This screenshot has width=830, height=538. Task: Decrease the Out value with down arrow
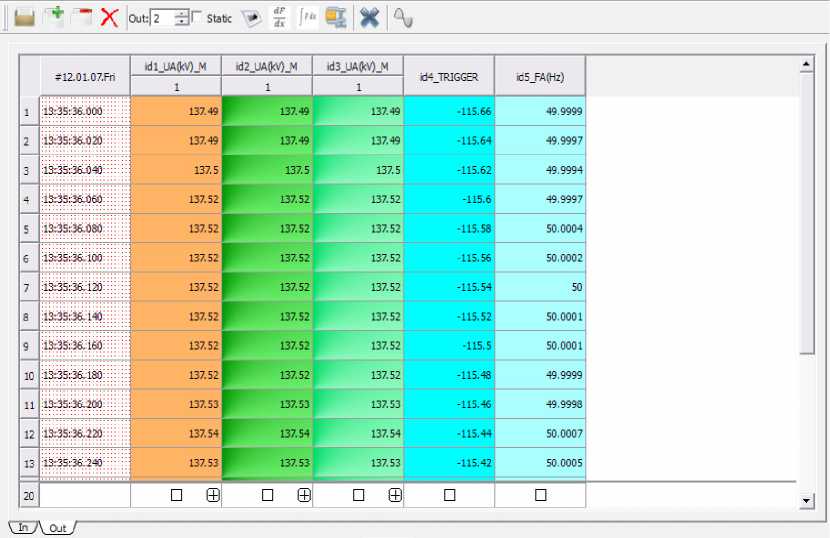point(182,22)
